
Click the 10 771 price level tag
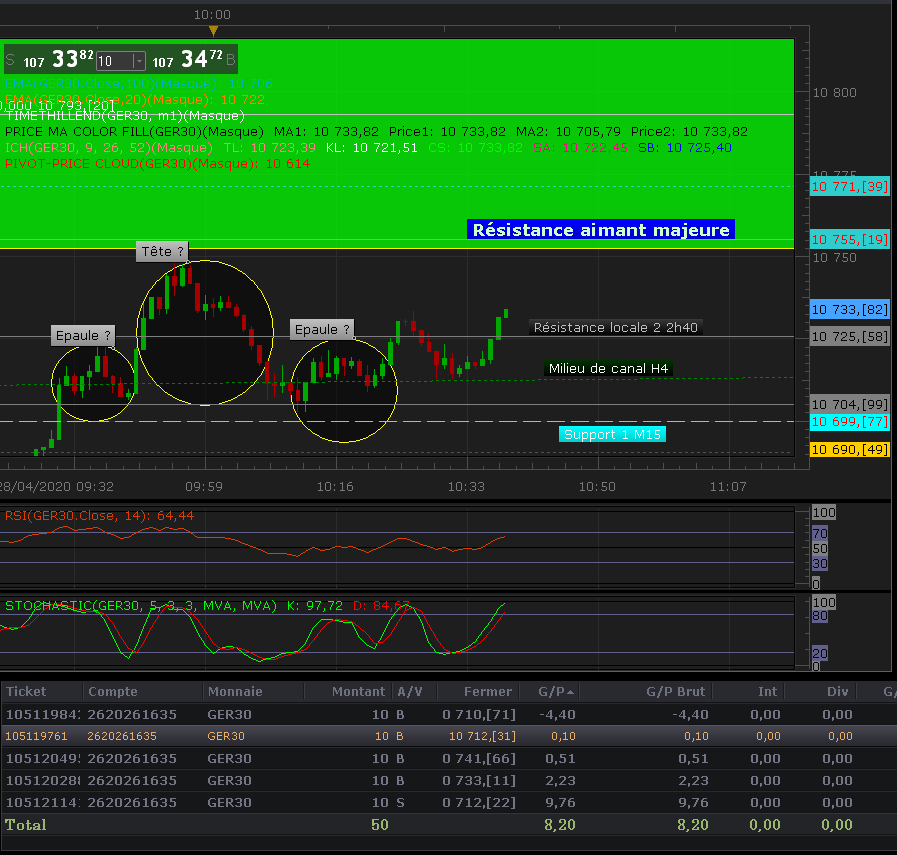tap(849, 187)
